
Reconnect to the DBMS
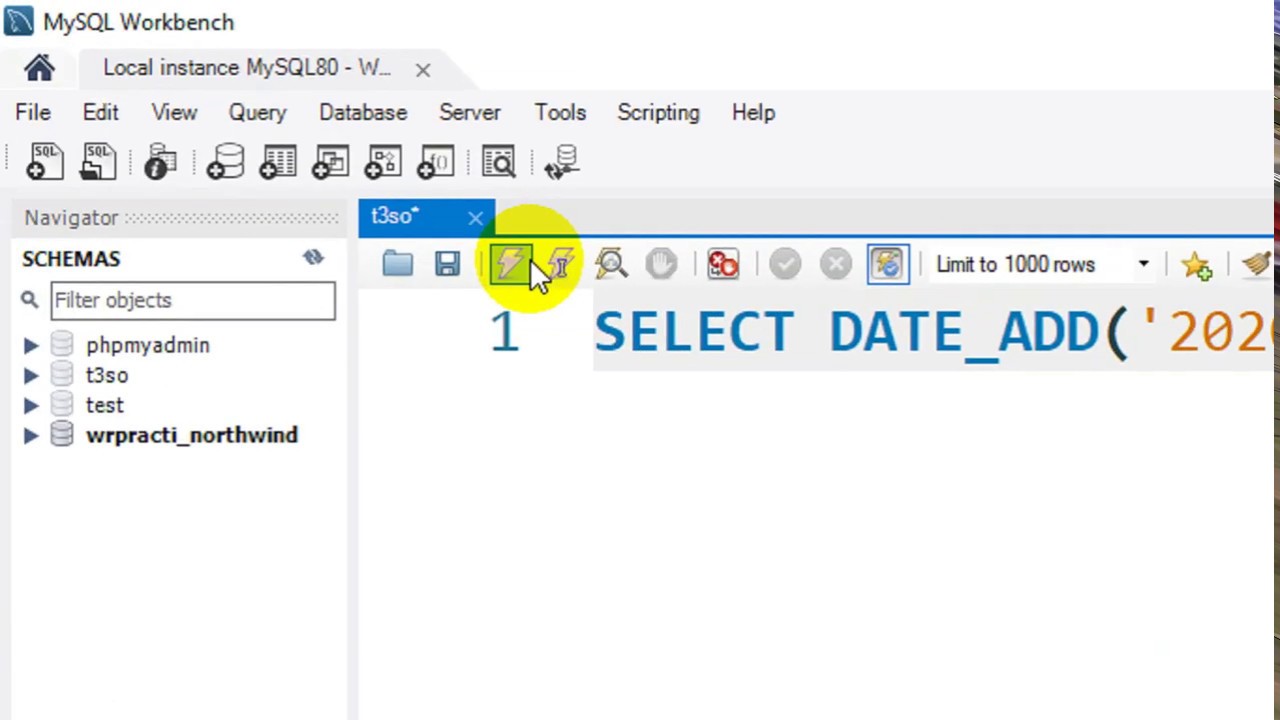(x=562, y=162)
